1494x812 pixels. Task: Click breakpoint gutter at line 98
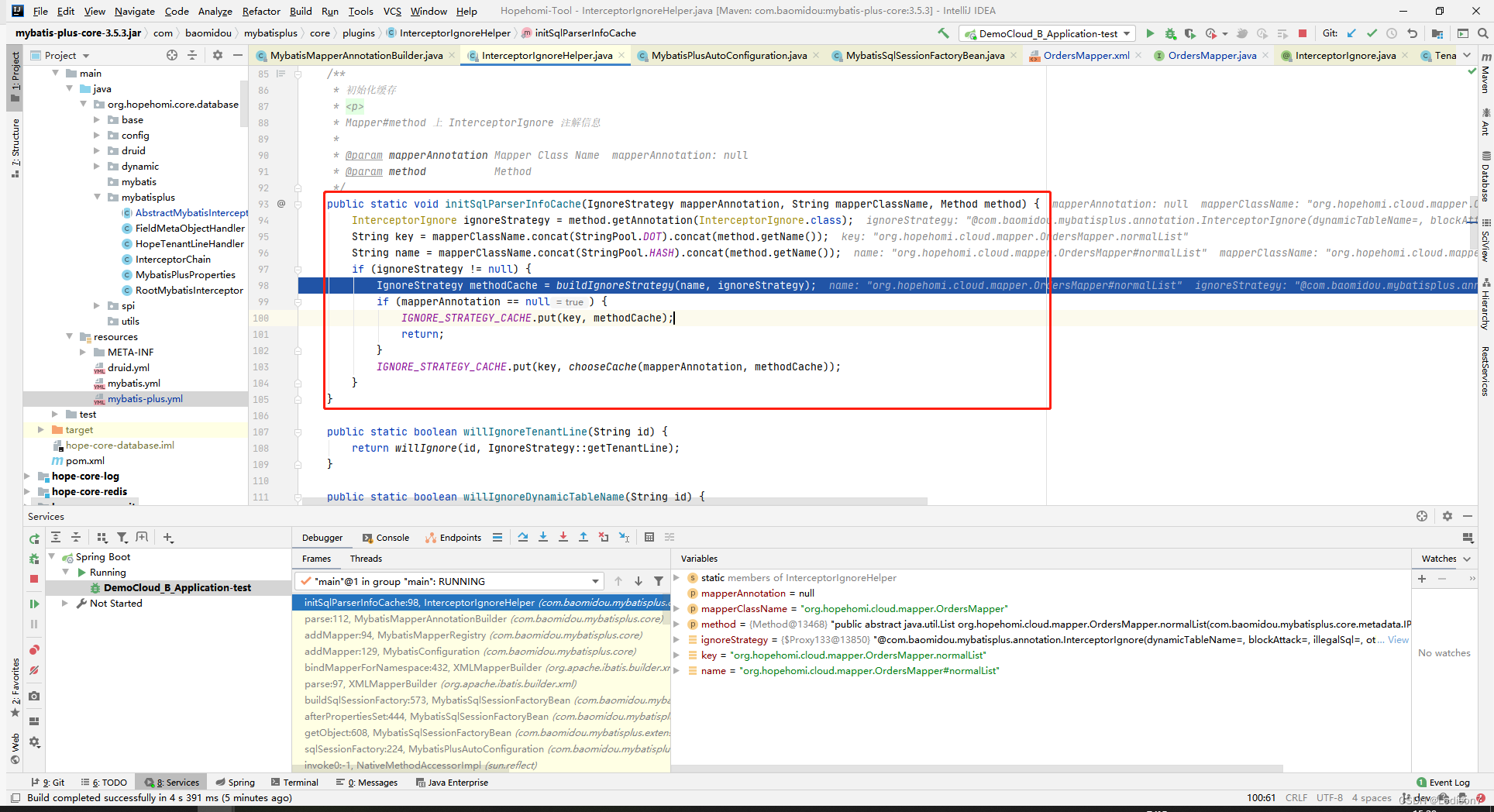[281, 285]
